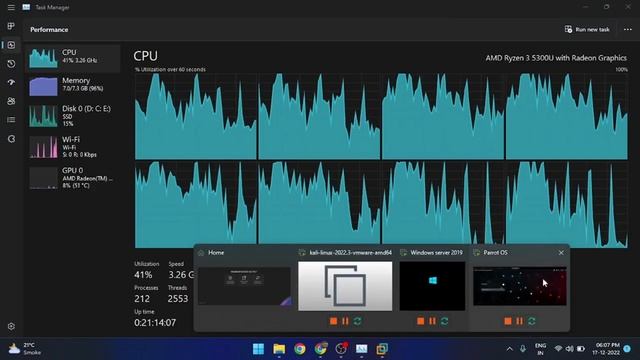Click the Home tab title in preview
The width and height of the screenshot is (640, 360).
(216, 253)
